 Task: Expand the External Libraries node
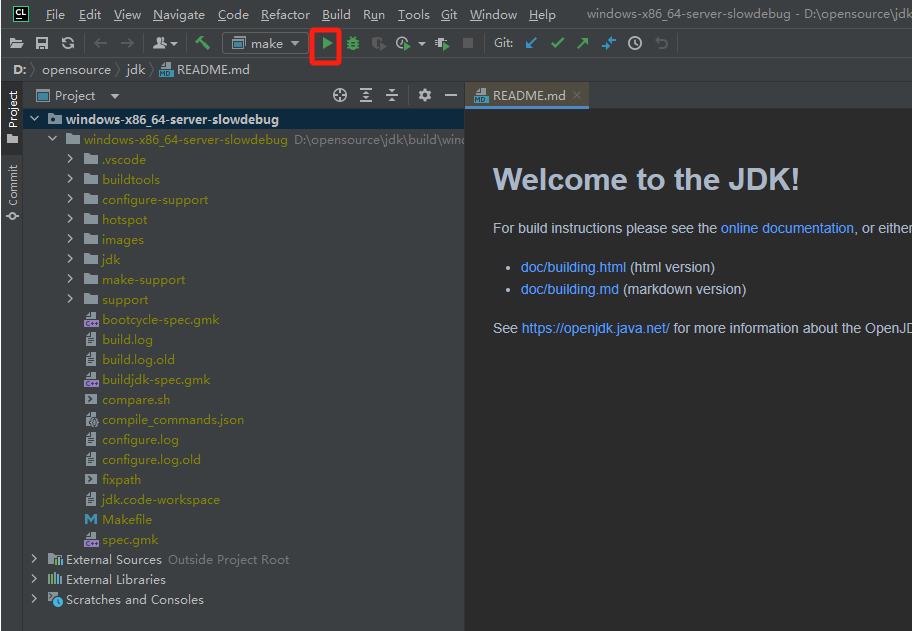point(34,579)
